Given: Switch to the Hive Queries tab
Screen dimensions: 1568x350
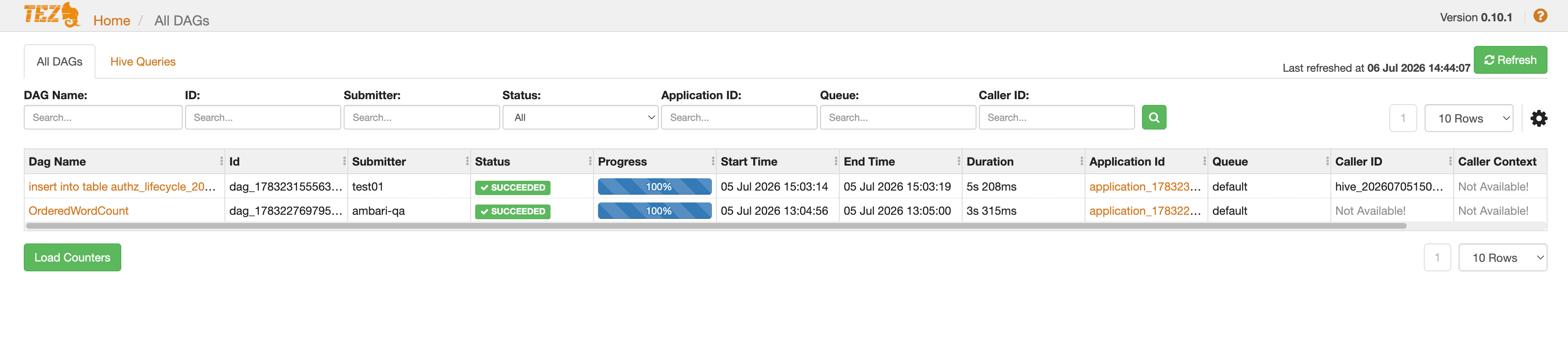Looking at the screenshot, I should 143,61.
